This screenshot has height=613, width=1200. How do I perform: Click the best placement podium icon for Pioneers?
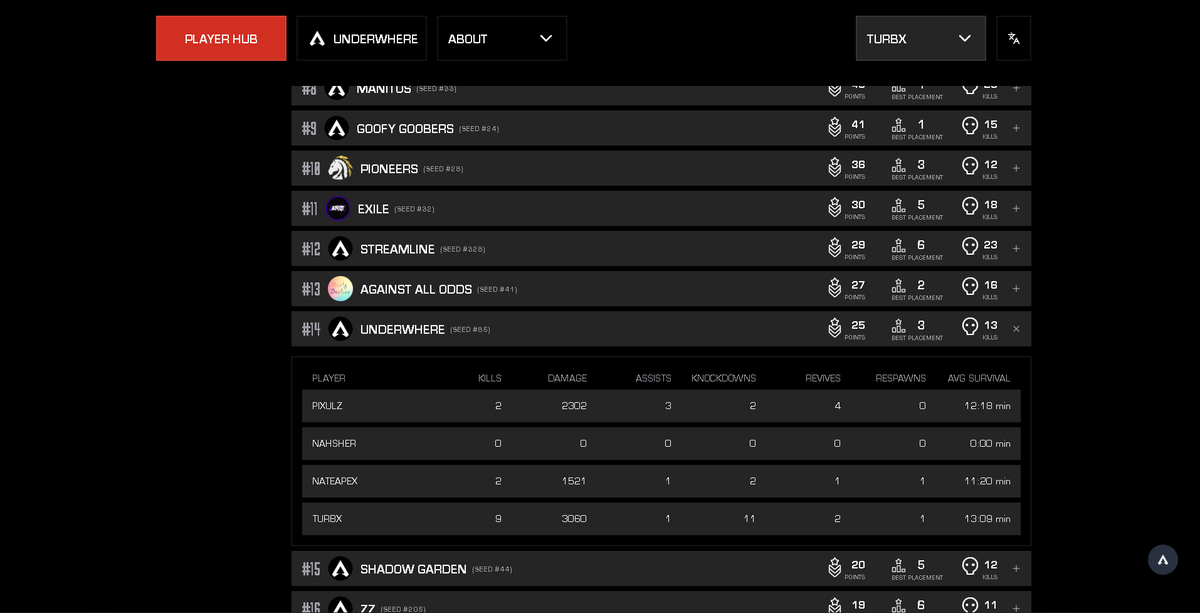(x=898, y=165)
